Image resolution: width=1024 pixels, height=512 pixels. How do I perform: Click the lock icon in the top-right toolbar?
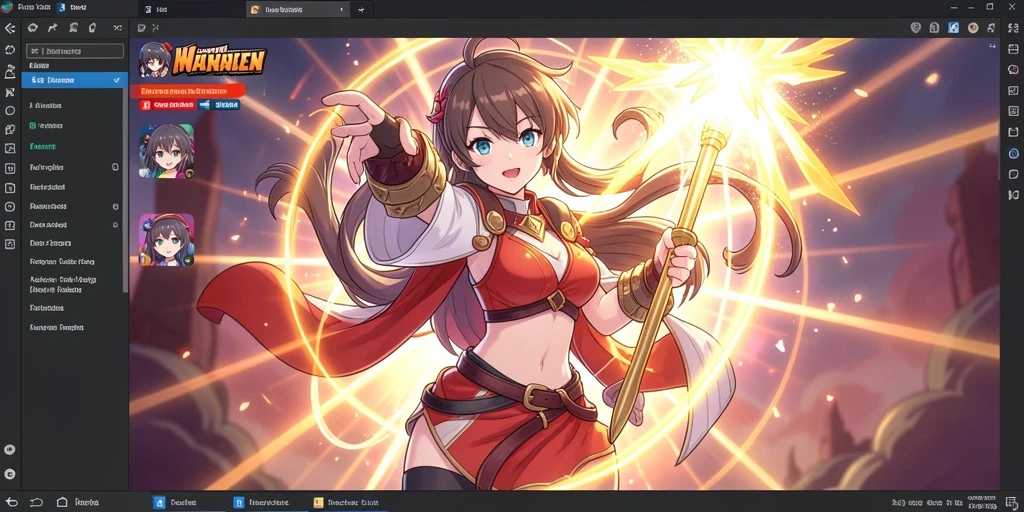(935, 27)
